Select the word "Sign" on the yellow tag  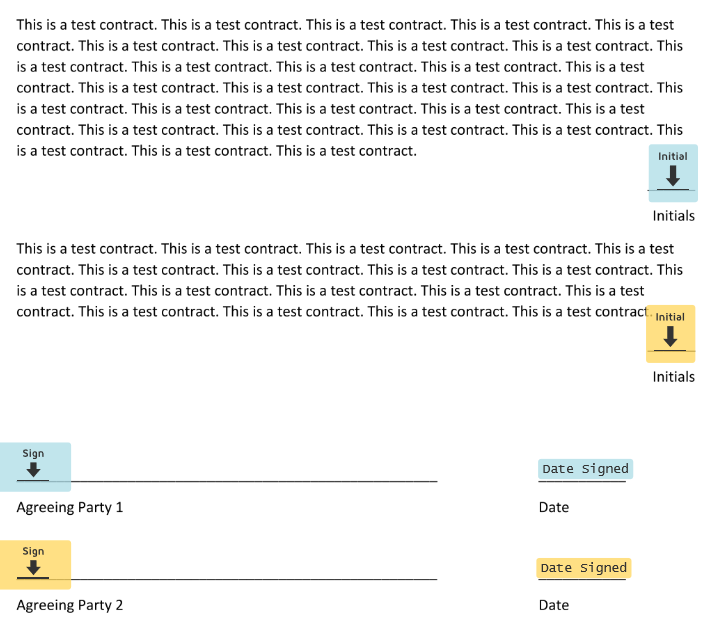[33, 551]
